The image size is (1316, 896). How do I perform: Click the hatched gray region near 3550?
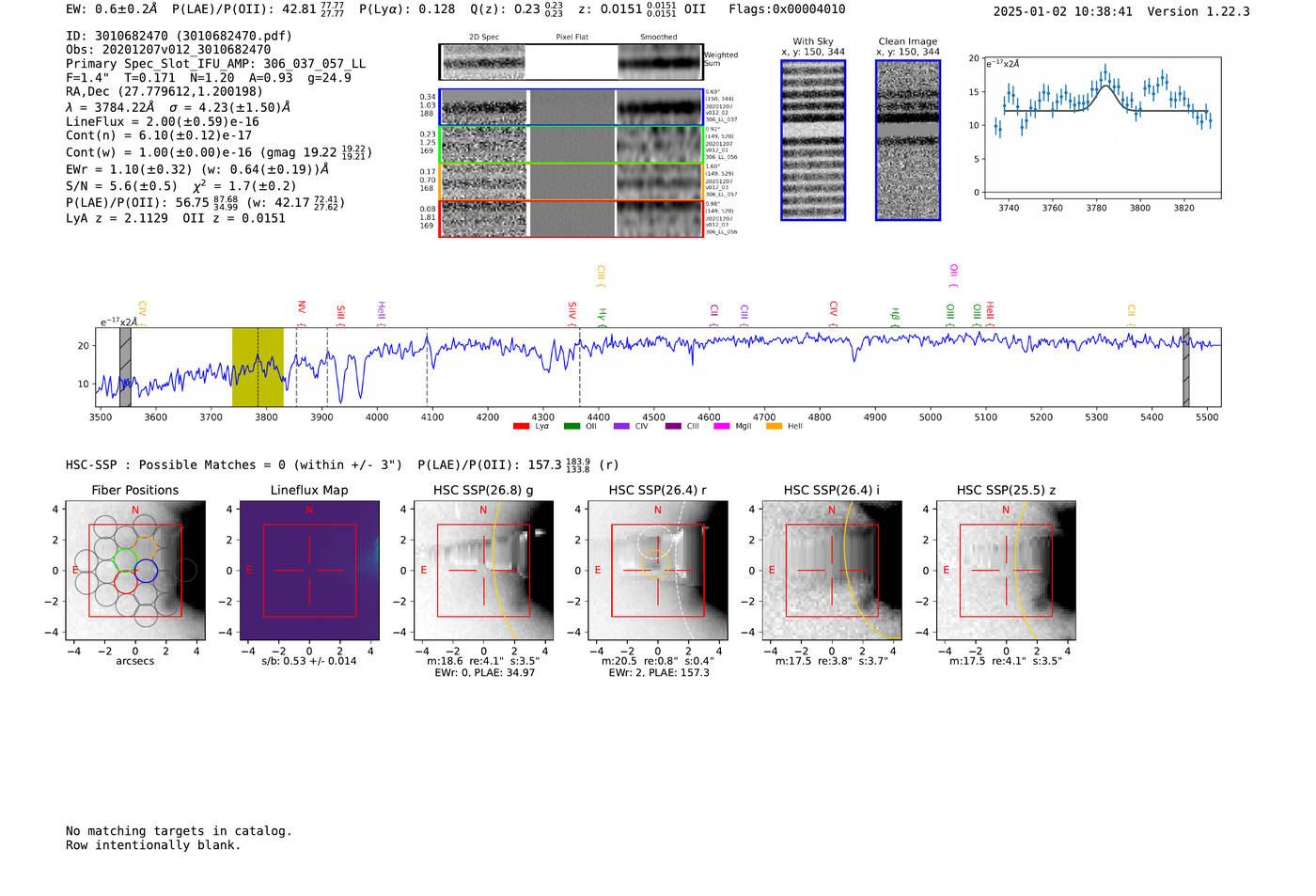coord(125,368)
